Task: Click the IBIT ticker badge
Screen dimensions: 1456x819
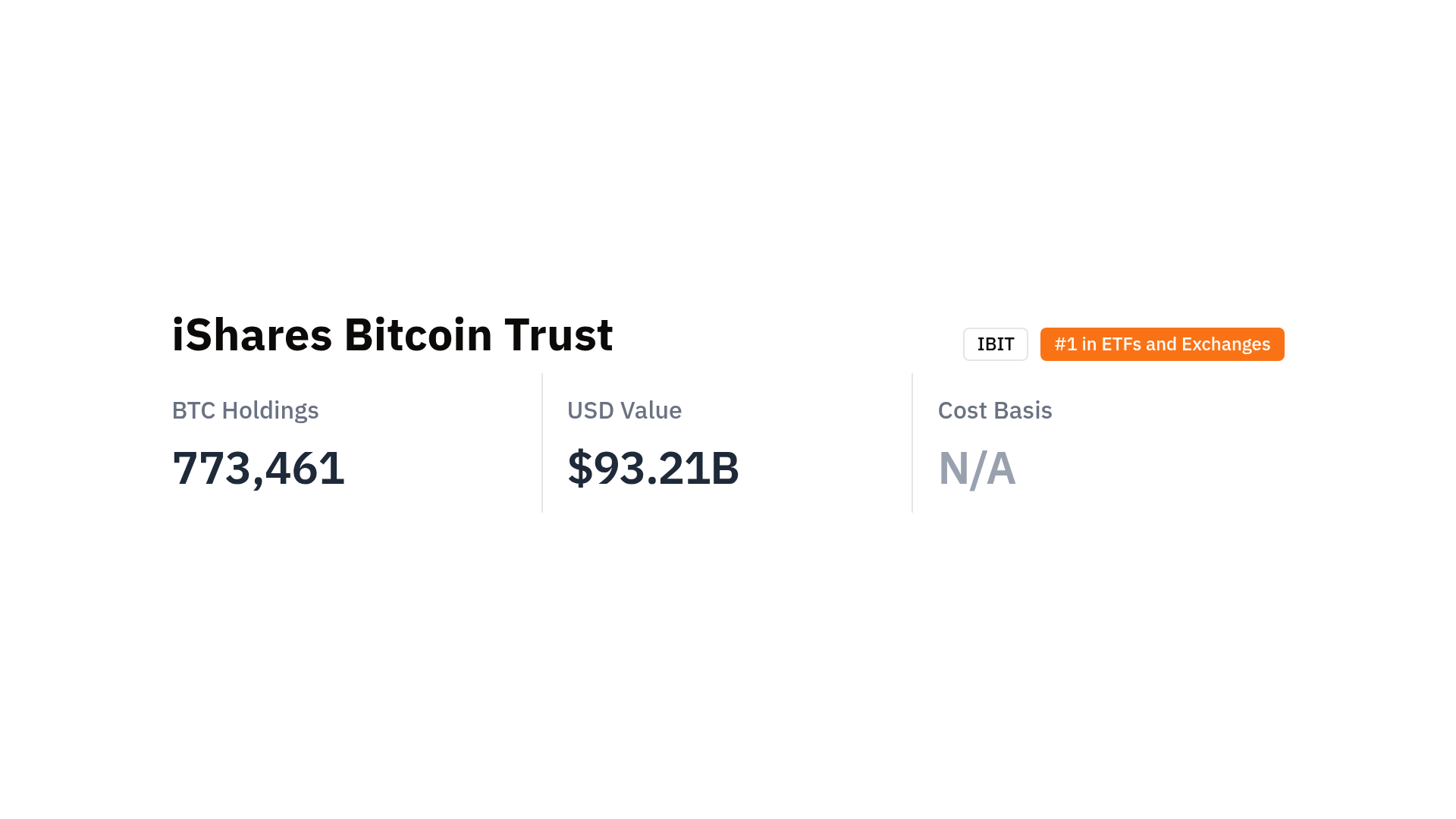Action: coord(995,344)
